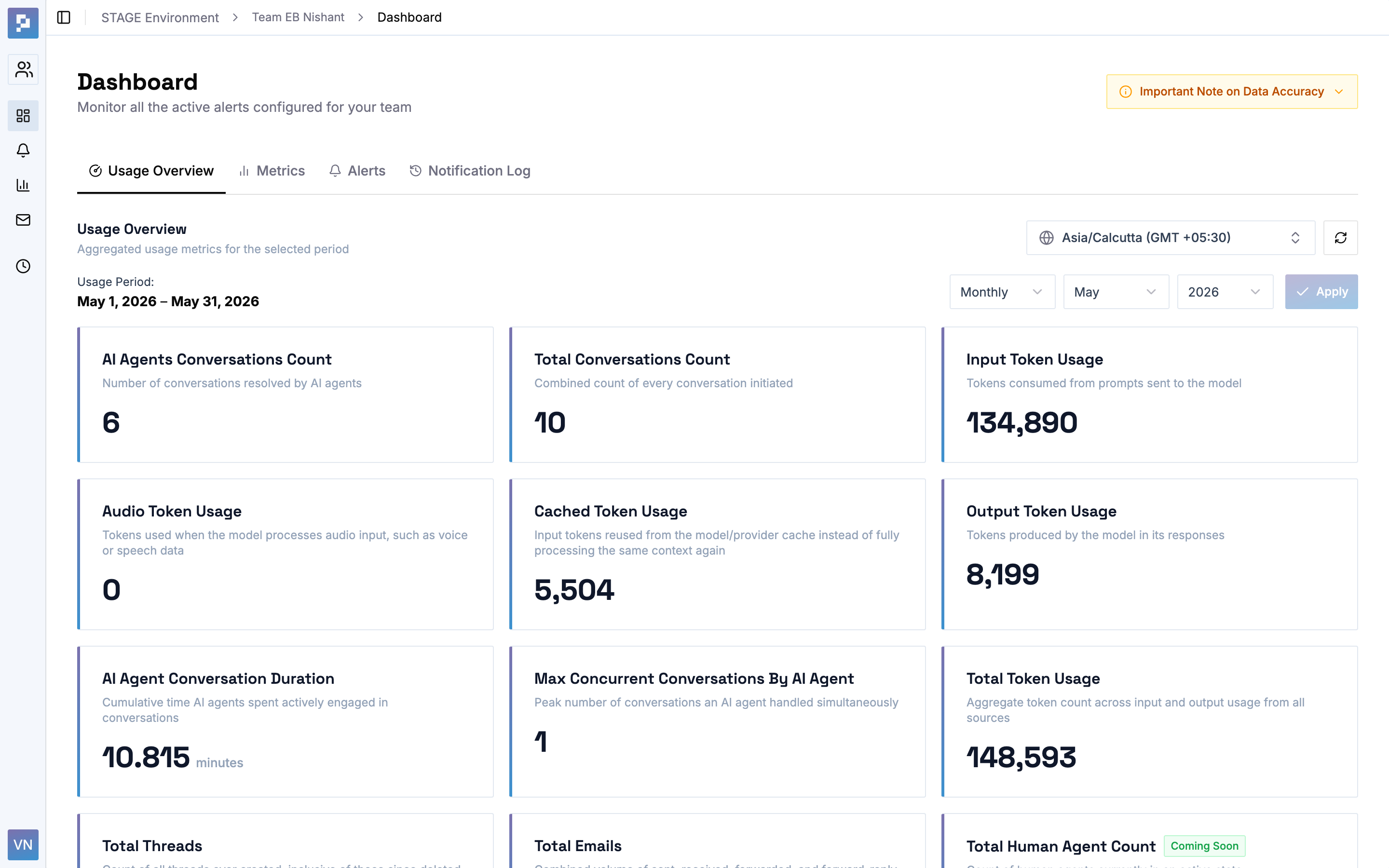Click the Coming Soon badge
This screenshot has height=868, width=1389.
pos(1204,846)
